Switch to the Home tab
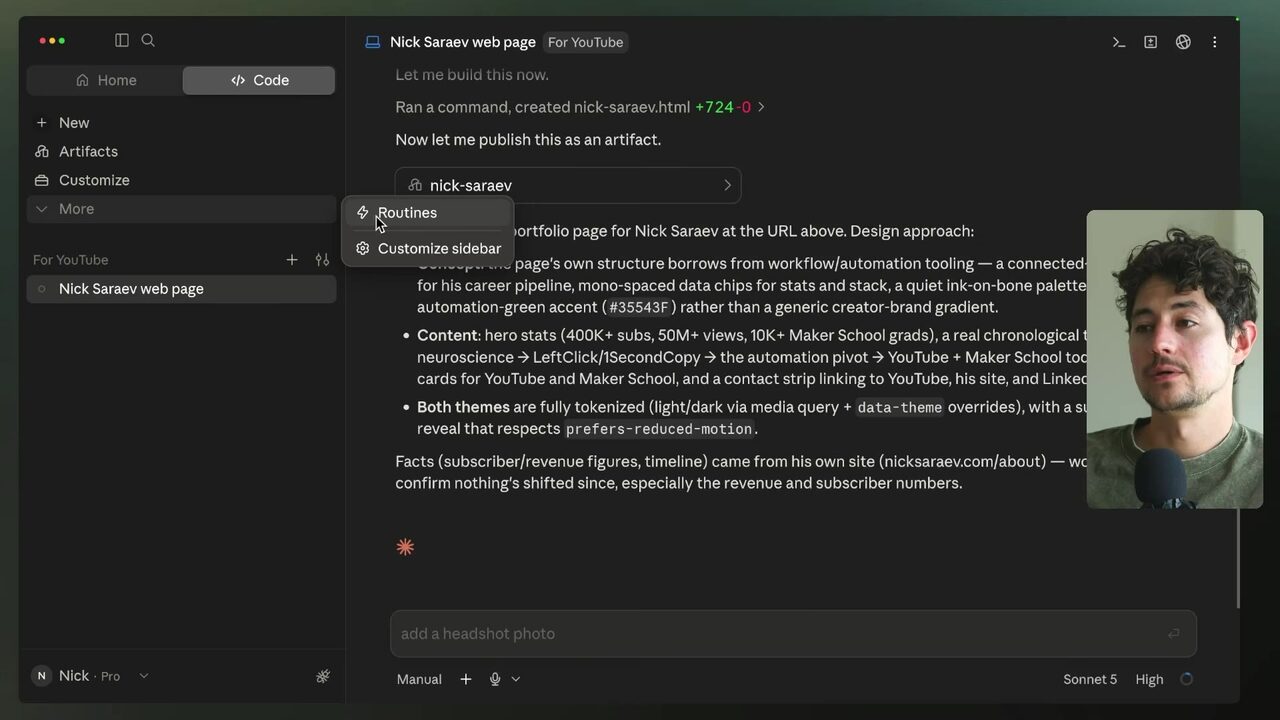Screen dimensions: 1280x720 105,80
